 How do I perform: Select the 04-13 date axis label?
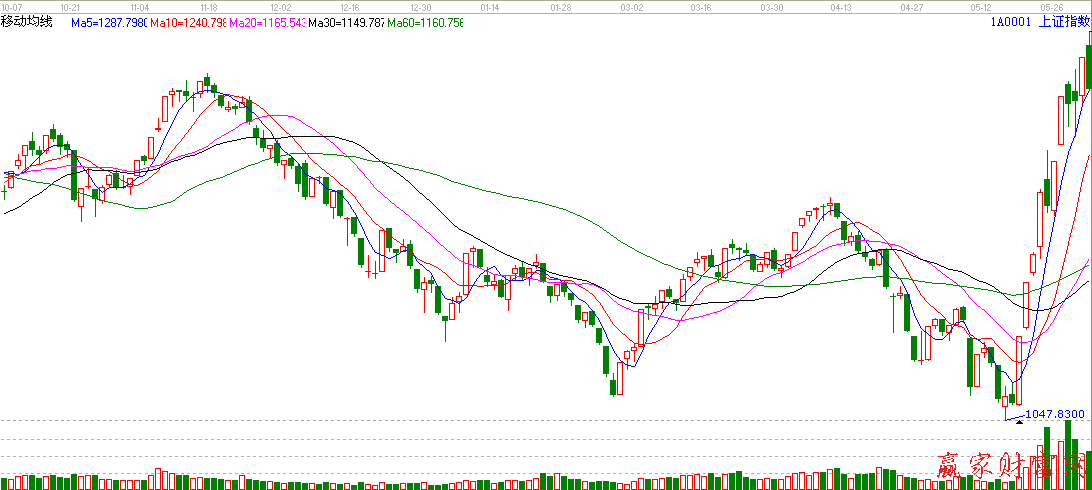pyautogui.click(x=841, y=6)
